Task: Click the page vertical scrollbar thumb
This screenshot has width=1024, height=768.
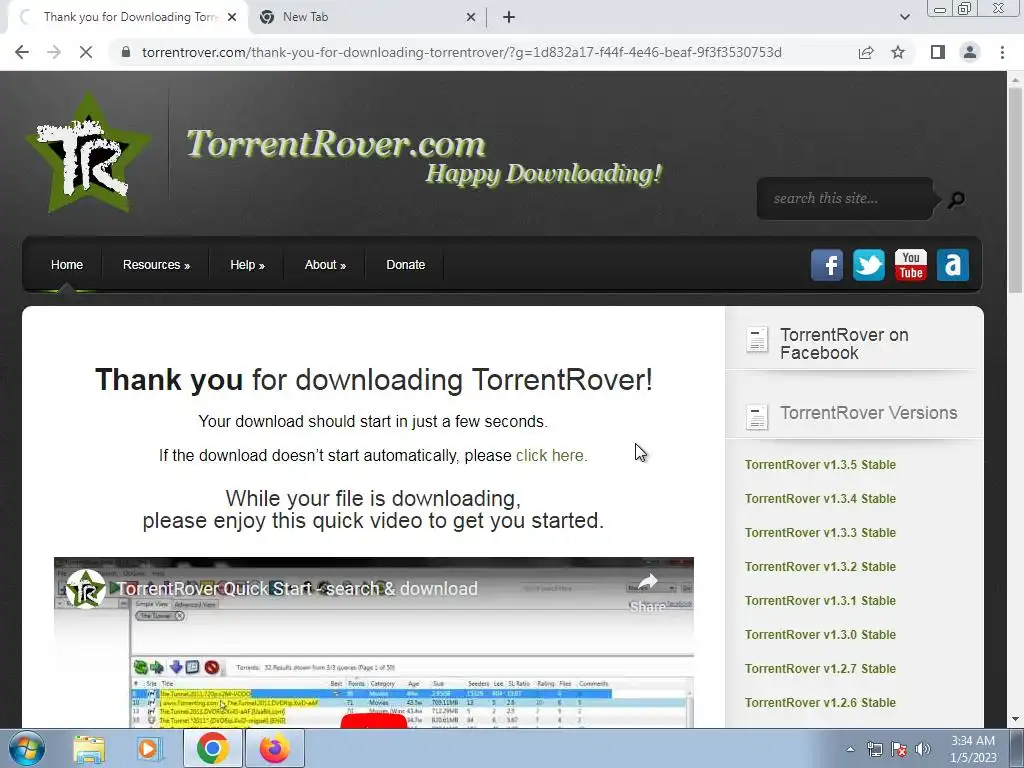Action: [1015, 189]
